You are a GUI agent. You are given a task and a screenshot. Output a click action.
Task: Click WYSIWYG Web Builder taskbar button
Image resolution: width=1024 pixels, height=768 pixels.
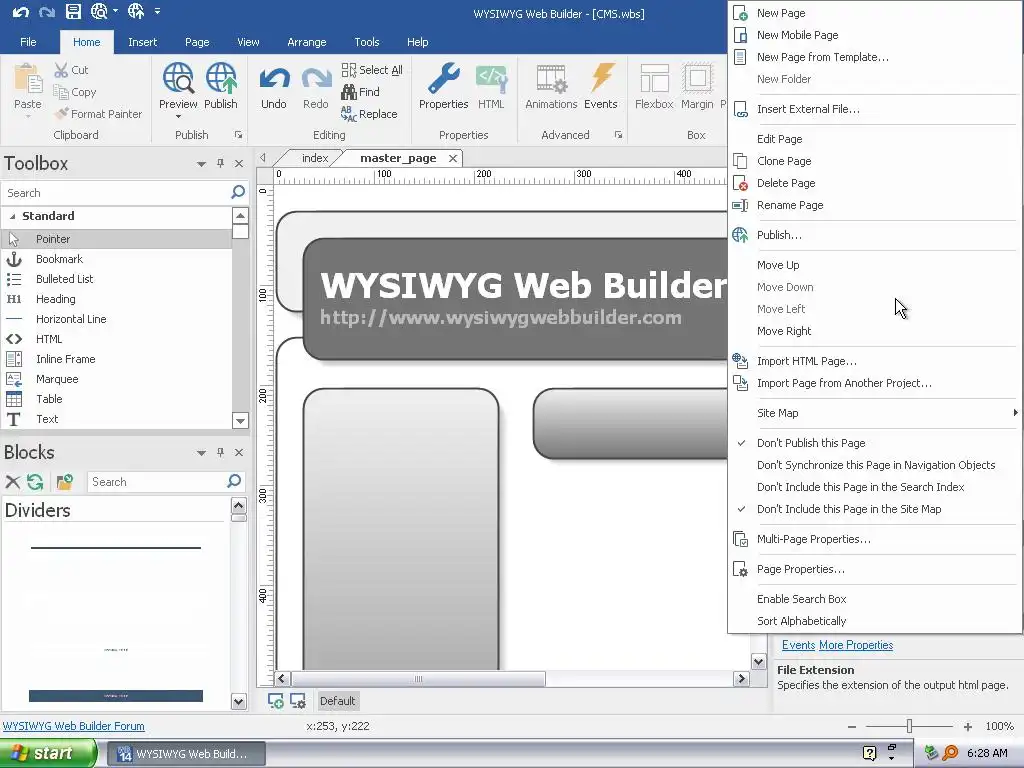[185, 754]
